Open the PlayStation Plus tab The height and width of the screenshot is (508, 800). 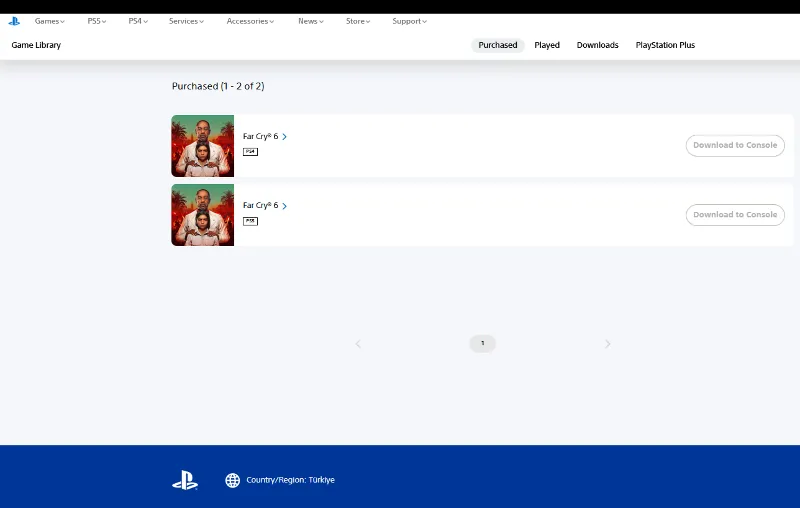(x=665, y=45)
